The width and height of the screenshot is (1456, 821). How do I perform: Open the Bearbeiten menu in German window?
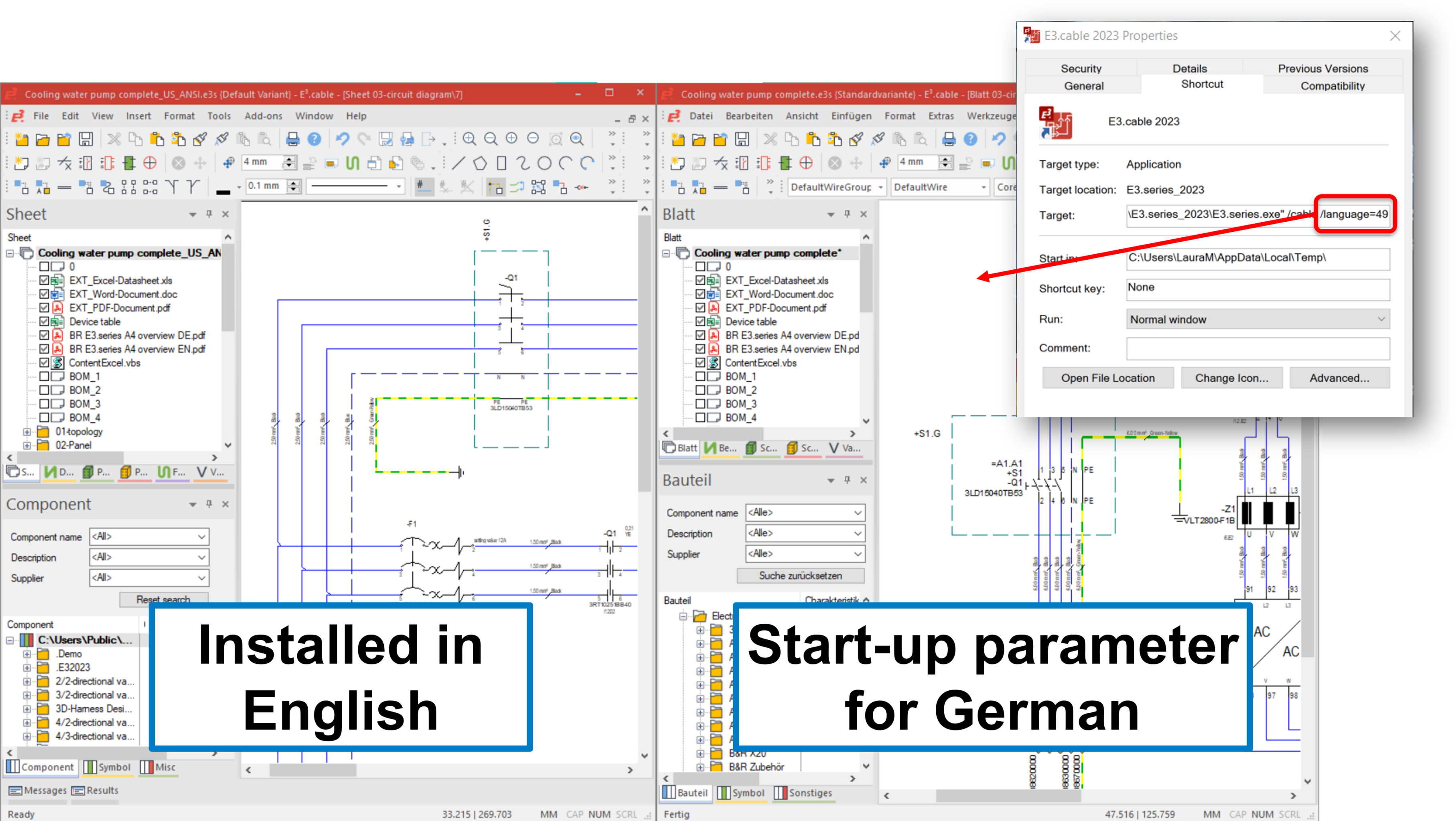(x=749, y=116)
